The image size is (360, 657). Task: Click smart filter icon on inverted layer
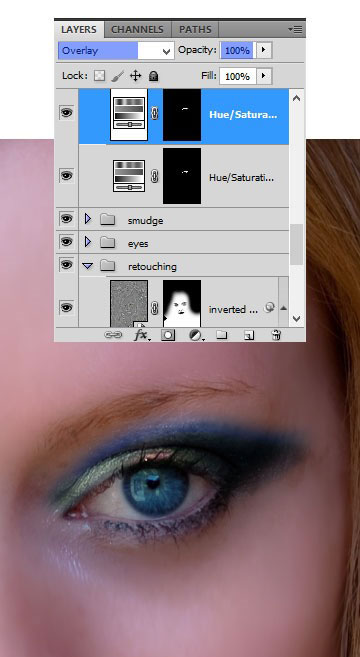coord(268,308)
